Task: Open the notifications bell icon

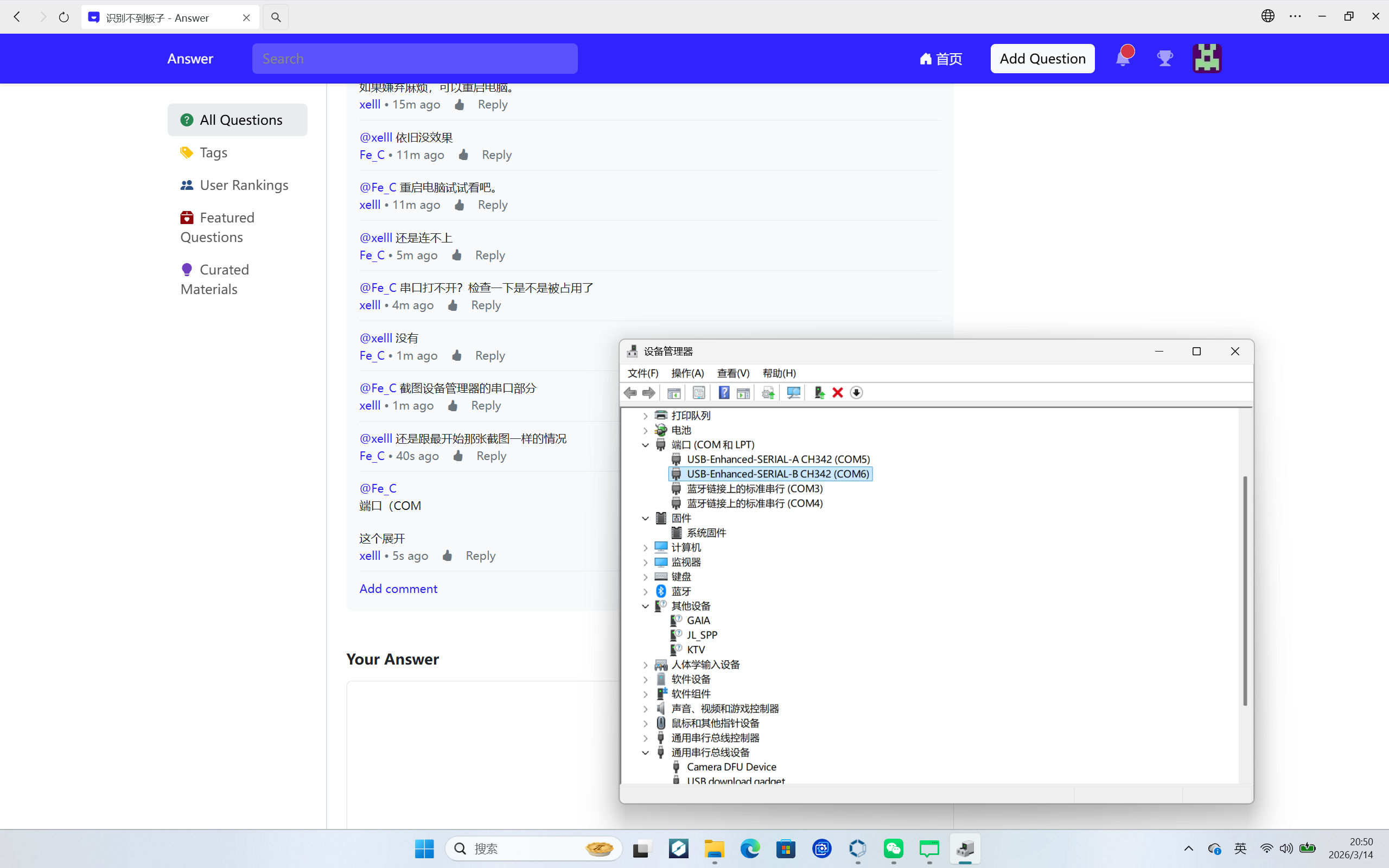Action: point(1123,59)
